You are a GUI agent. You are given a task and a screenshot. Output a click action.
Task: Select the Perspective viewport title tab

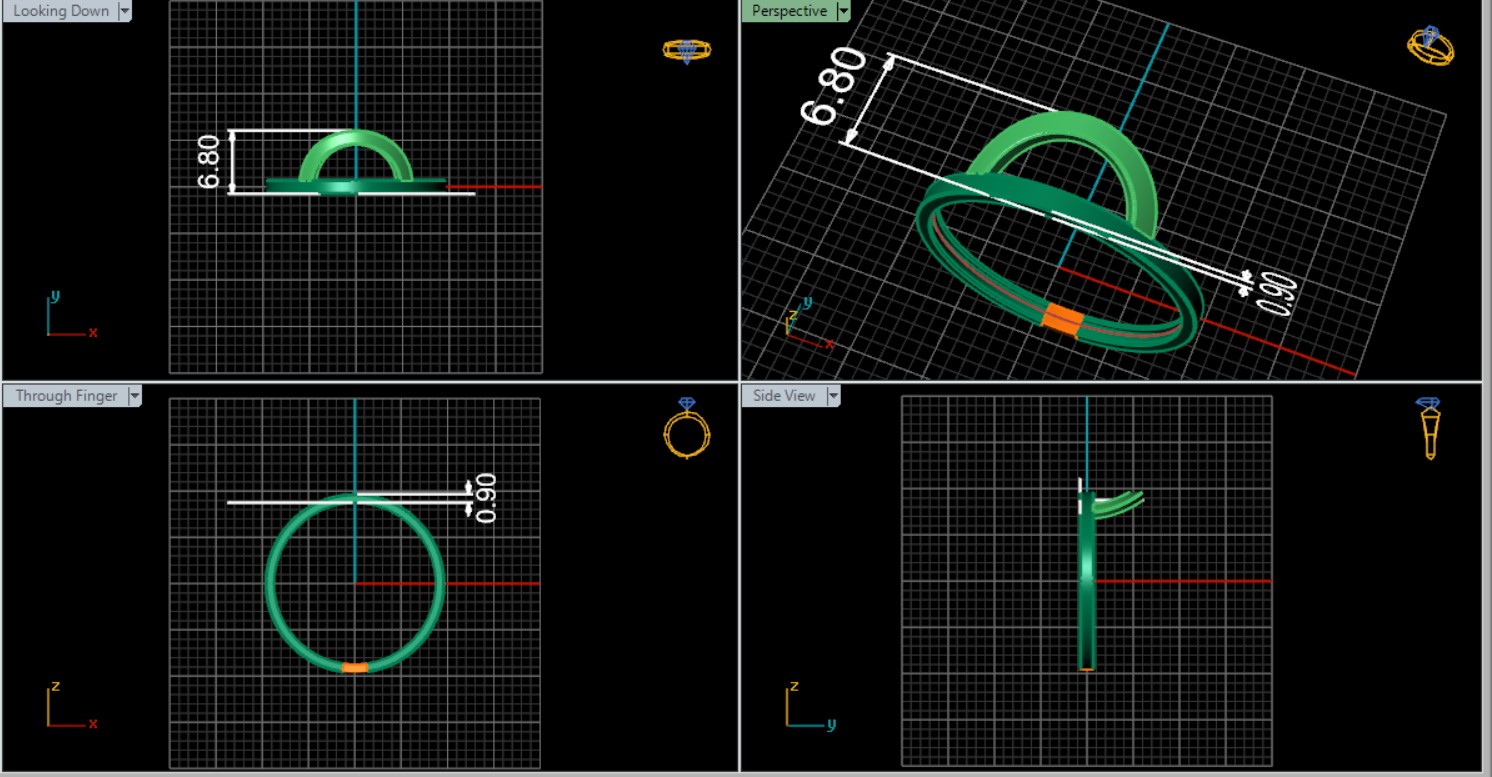point(789,11)
